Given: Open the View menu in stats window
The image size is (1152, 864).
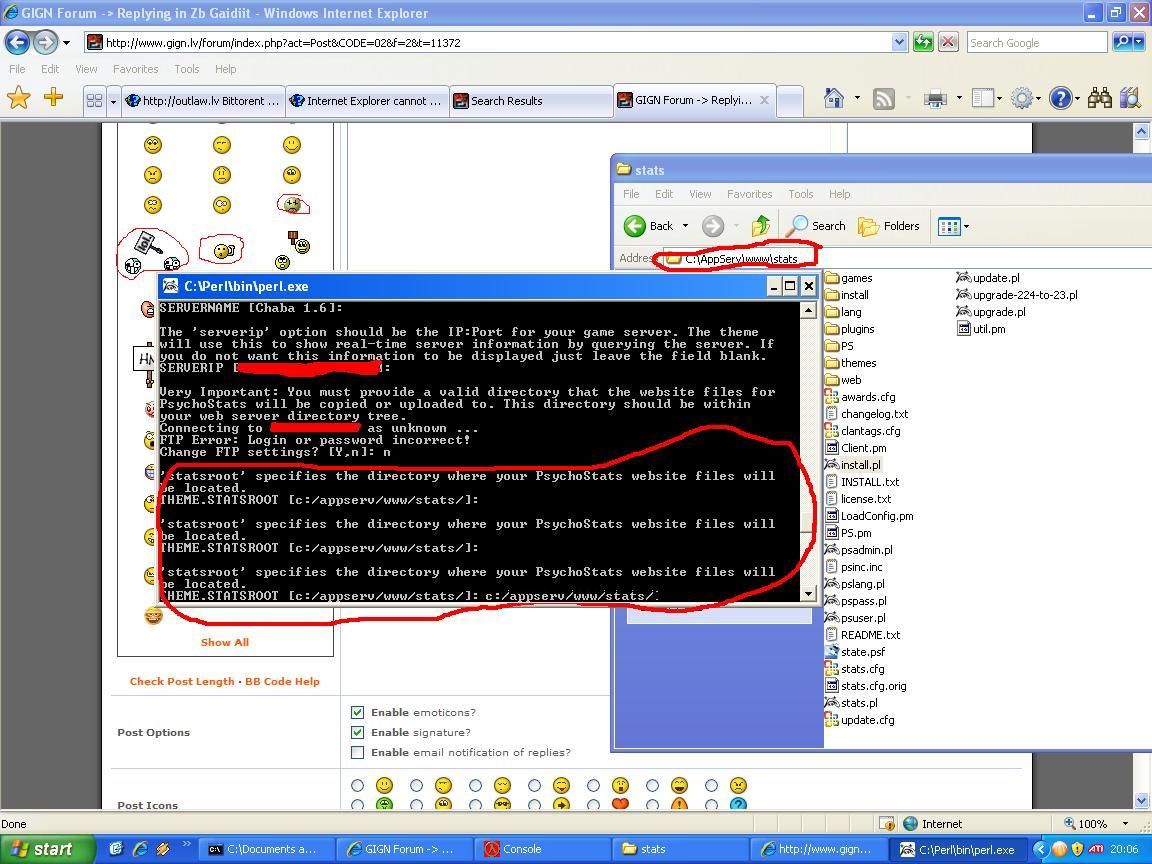Looking at the screenshot, I should coord(700,194).
